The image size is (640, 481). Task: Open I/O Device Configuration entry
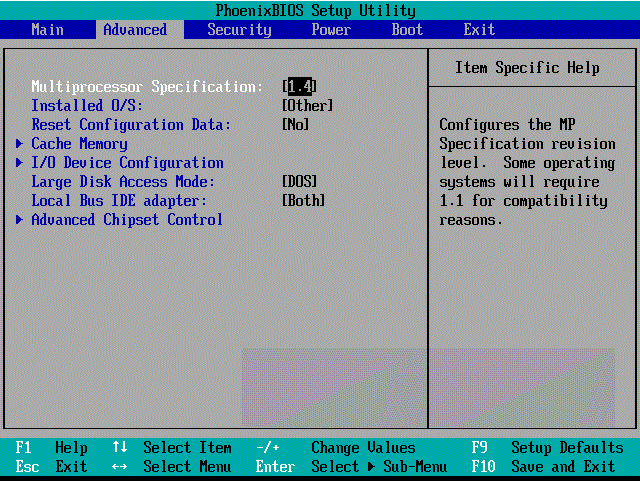127,163
